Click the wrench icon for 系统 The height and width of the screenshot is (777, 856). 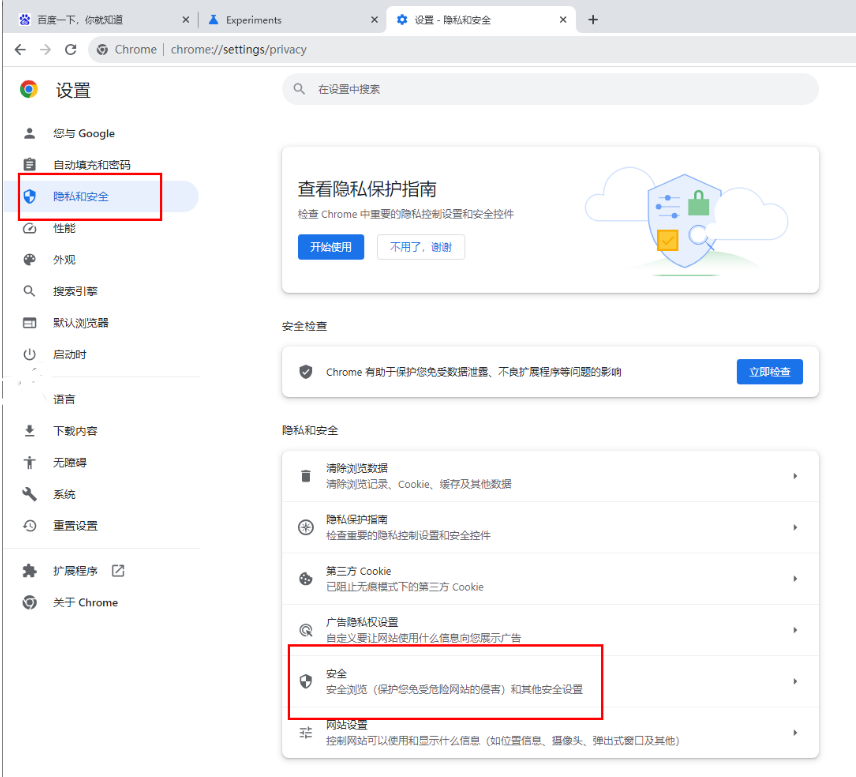[29, 494]
